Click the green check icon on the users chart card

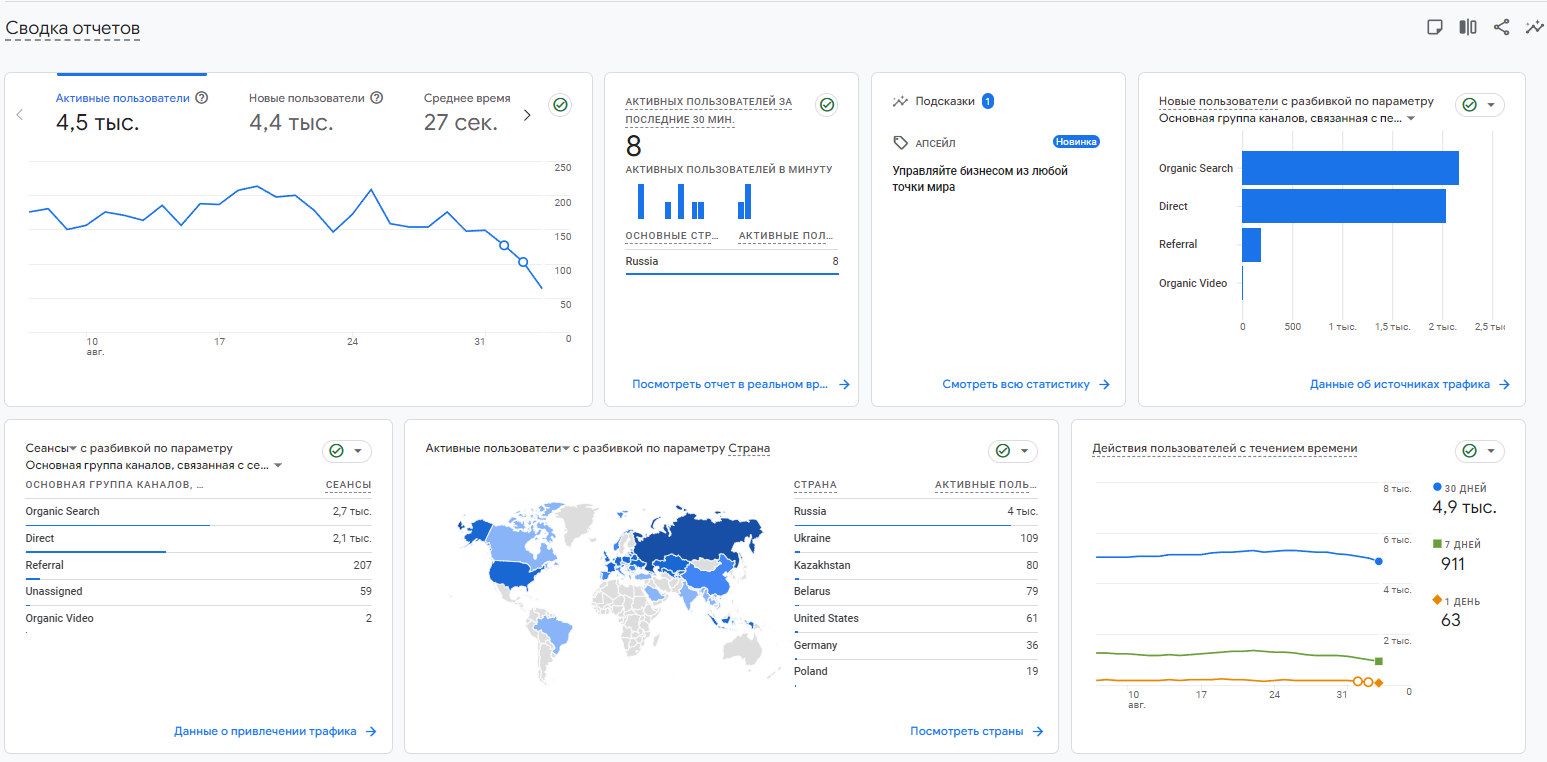[x=560, y=105]
